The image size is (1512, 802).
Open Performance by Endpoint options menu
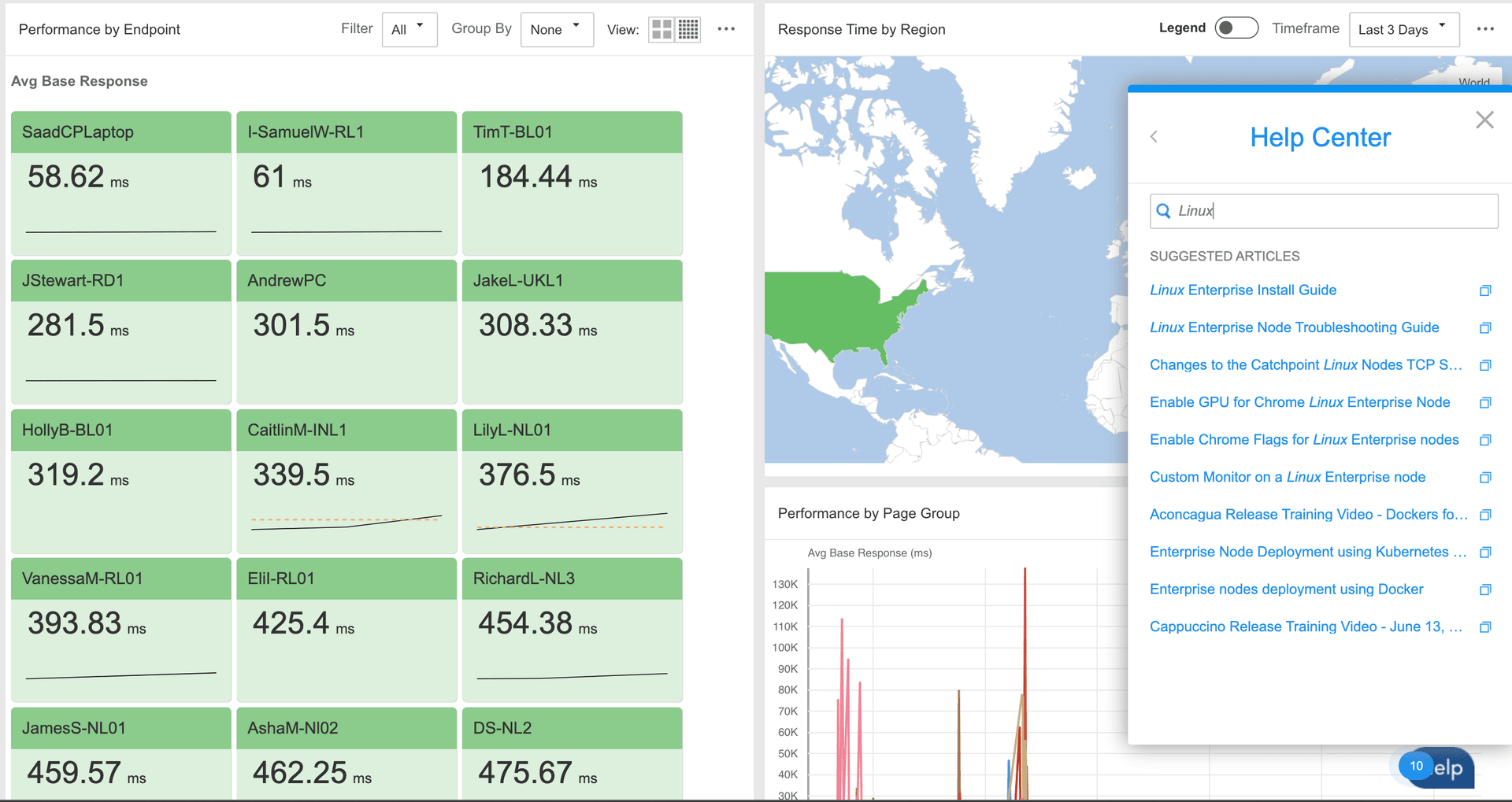coord(726,29)
